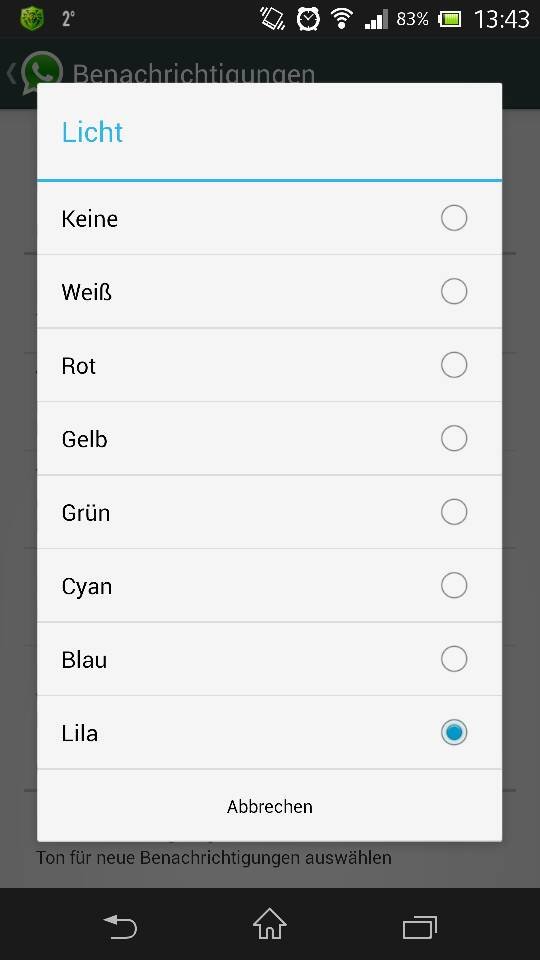Tap the WhatsApp logo in header
This screenshot has width=540, height=960.
point(42,73)
